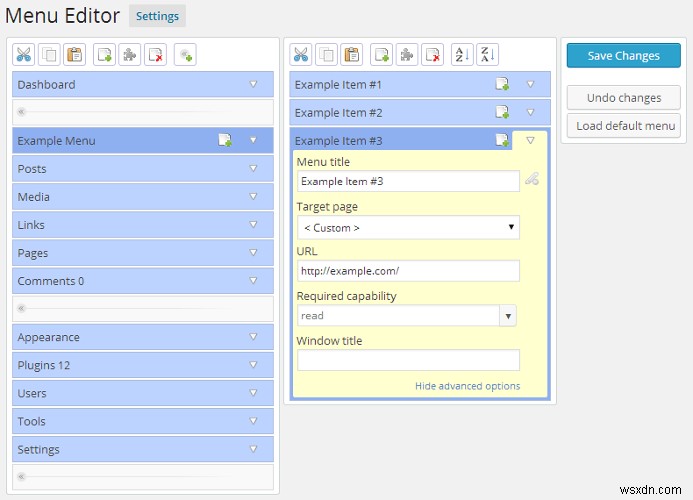This screenshot has width=693, height=500.
Task: Click Delete menu icon in left toolbar
Action: tap(156, 55)
